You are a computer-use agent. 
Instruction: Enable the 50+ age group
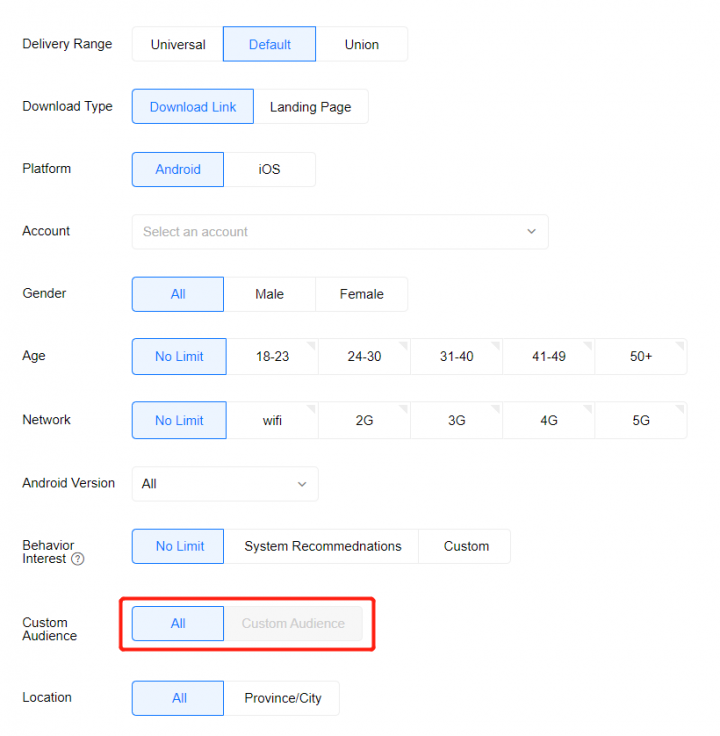point(640,357)
